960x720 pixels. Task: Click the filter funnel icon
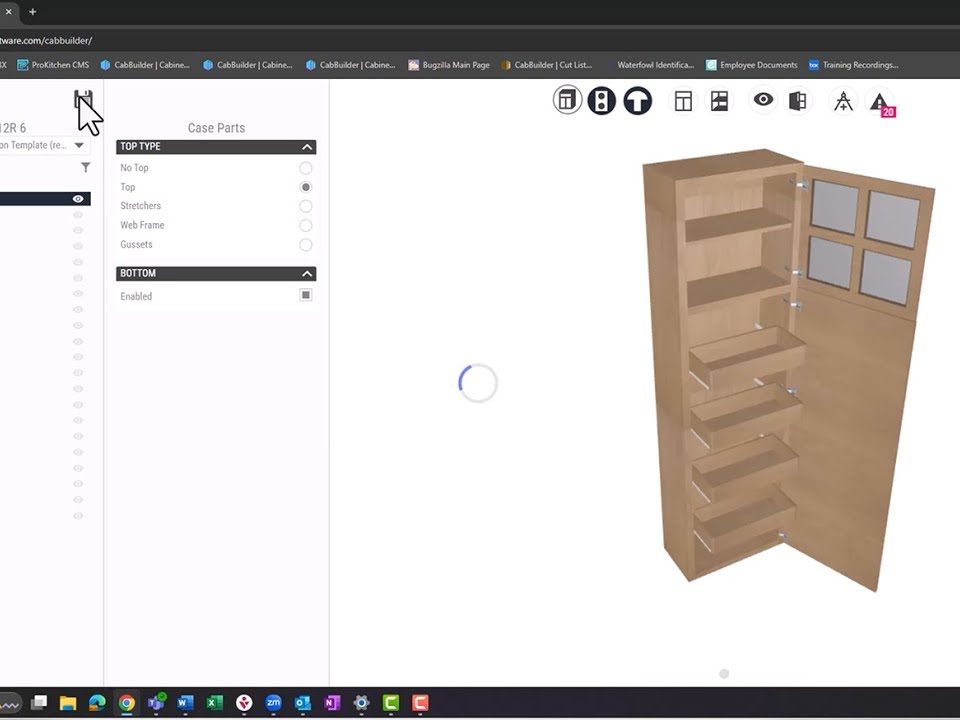85,167
